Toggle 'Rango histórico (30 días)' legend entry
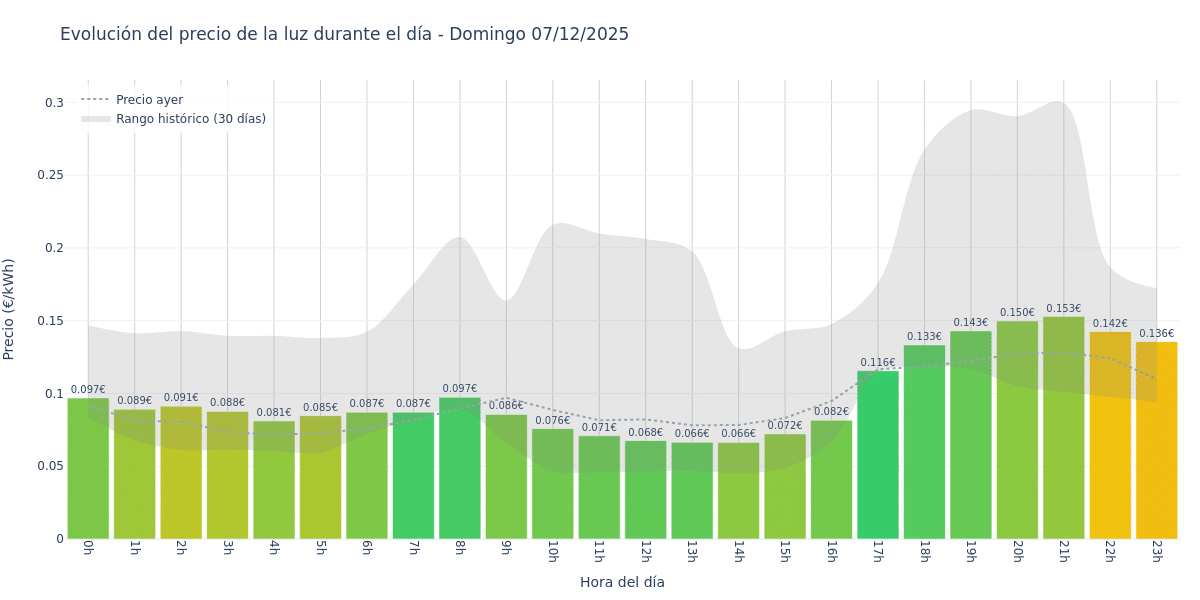This screenshot has height=600, width=1200. (x=190, y=119)
